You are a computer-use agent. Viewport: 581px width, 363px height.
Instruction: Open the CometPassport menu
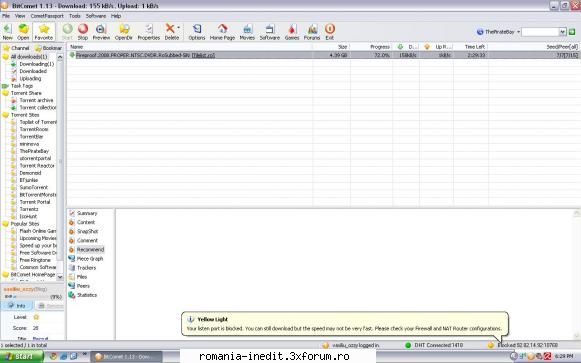pos(47,16)
